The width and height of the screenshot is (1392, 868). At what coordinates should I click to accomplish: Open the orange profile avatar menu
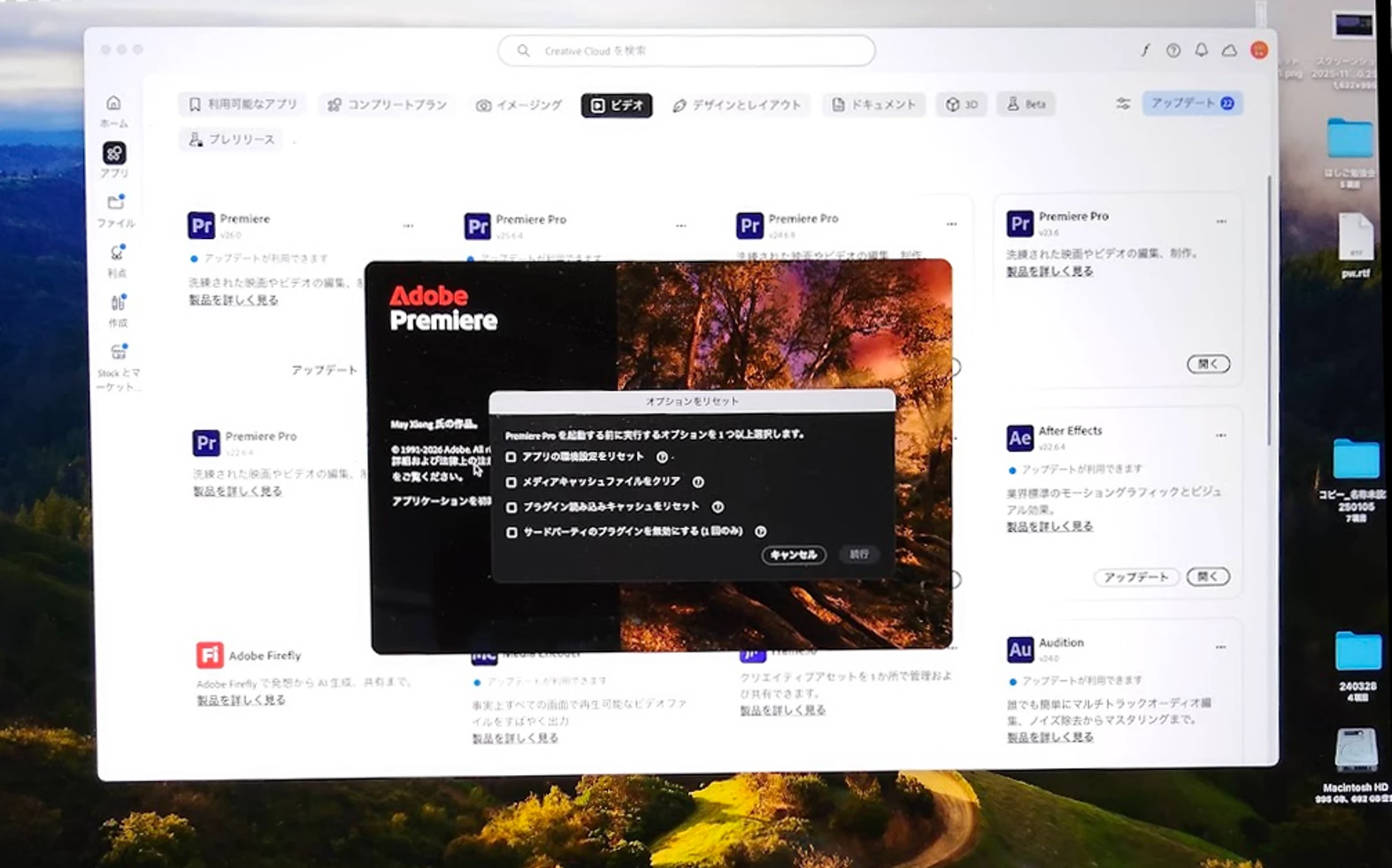[x=1259, y=50]
